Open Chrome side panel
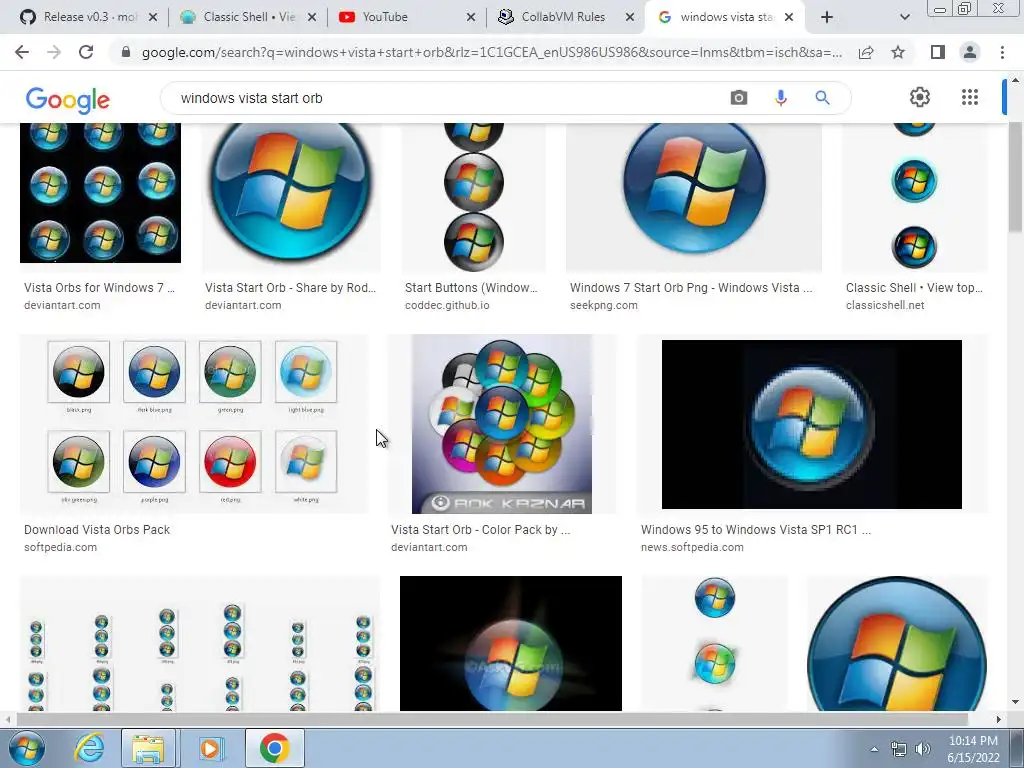 [938, 52]
